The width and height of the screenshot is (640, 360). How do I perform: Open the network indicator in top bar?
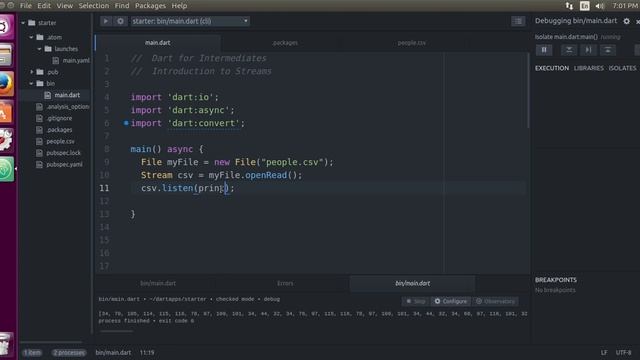point(569,6)
